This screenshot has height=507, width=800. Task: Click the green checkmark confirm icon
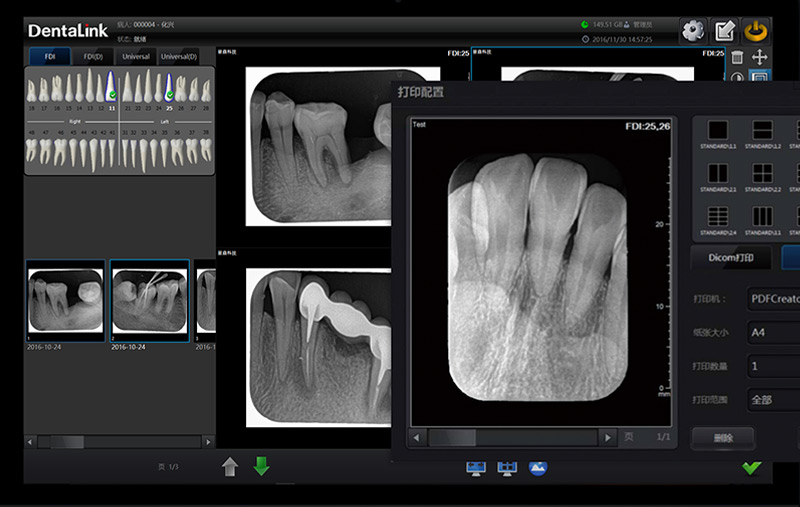coord(751,468)
